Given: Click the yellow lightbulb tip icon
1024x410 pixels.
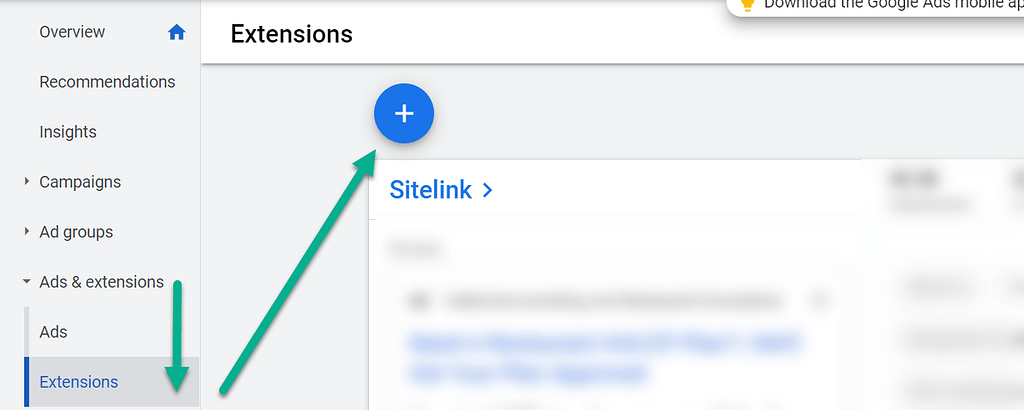Looking at the screenshot, I should tap(746, 4).
